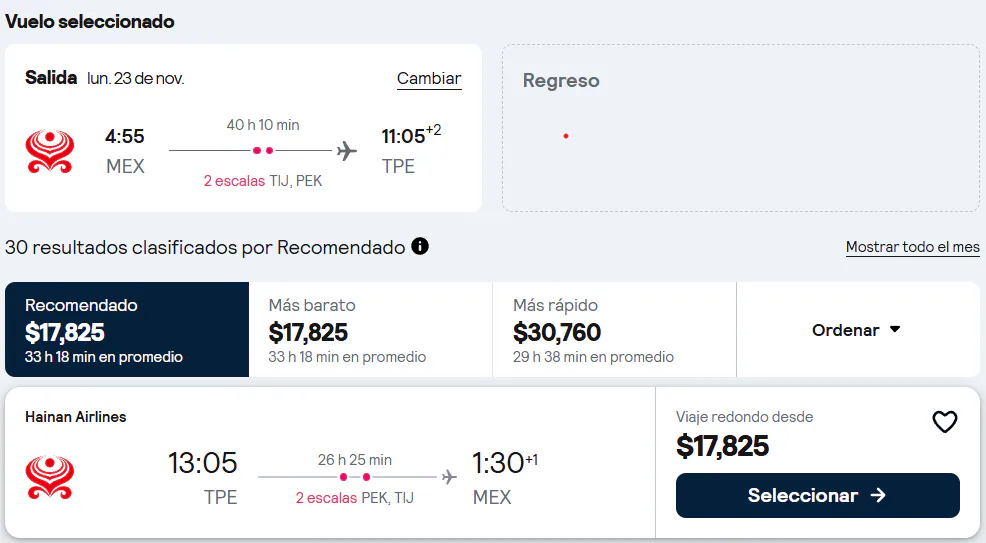Click 2 escalas TIJ, PEK details

pos(263,181)
